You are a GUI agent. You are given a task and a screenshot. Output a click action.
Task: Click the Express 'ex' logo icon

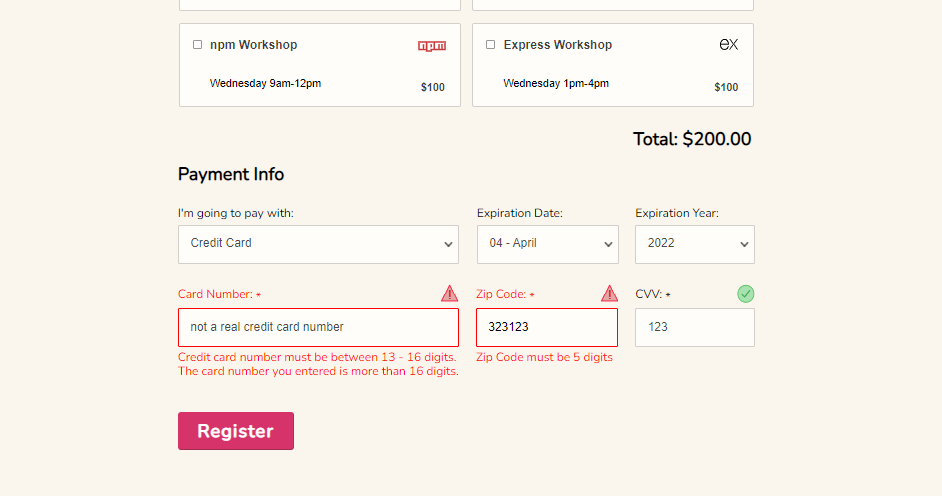tap(729, 45)
